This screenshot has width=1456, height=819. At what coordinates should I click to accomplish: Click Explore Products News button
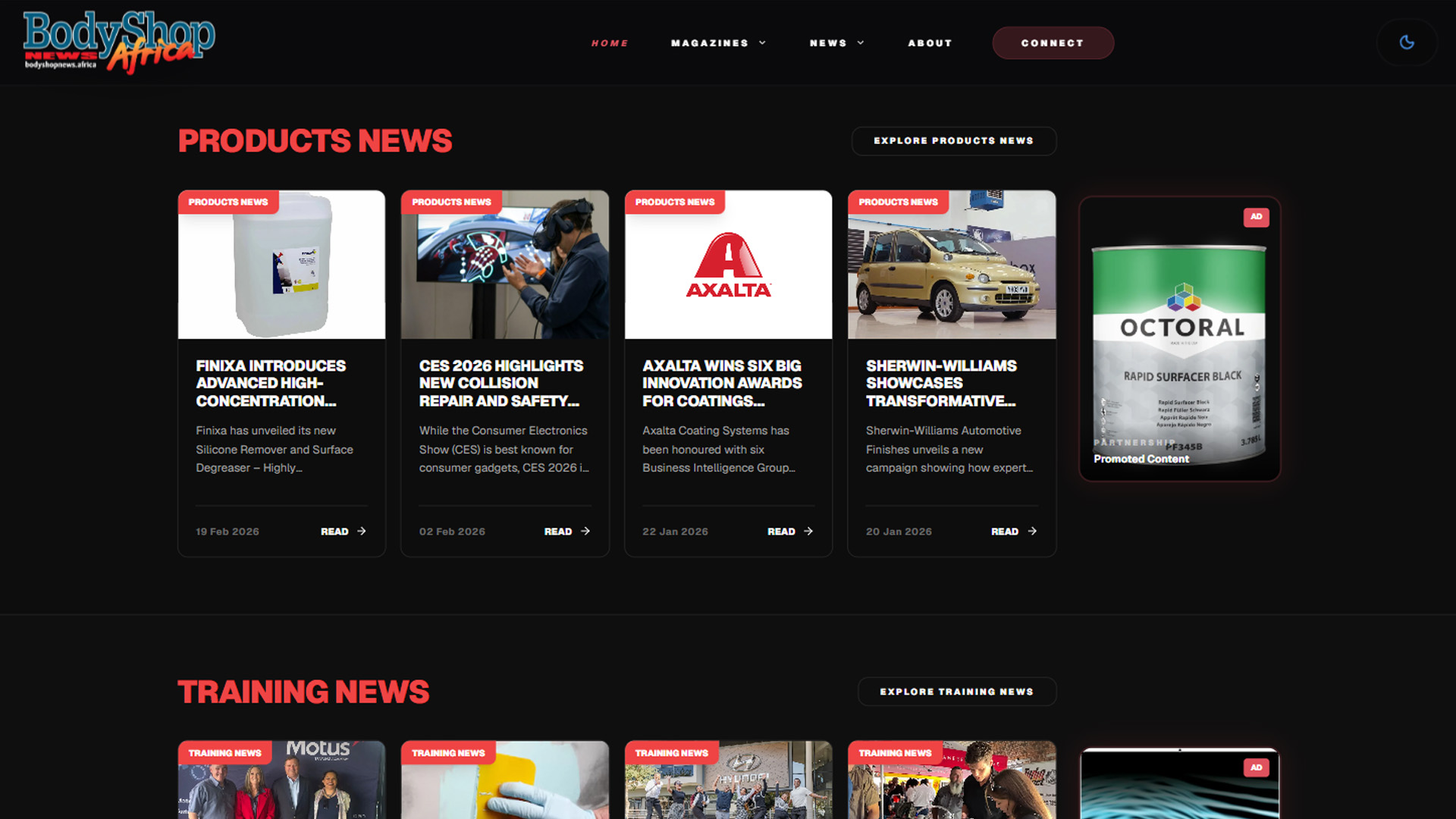[x=954, y=141]
